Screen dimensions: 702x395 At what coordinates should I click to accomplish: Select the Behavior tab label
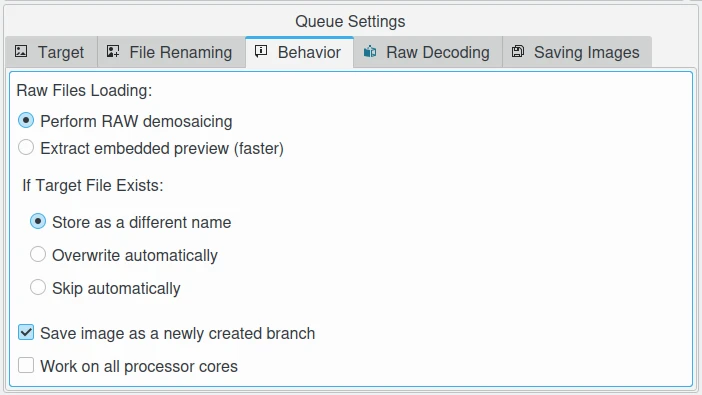tap(309, 52)
